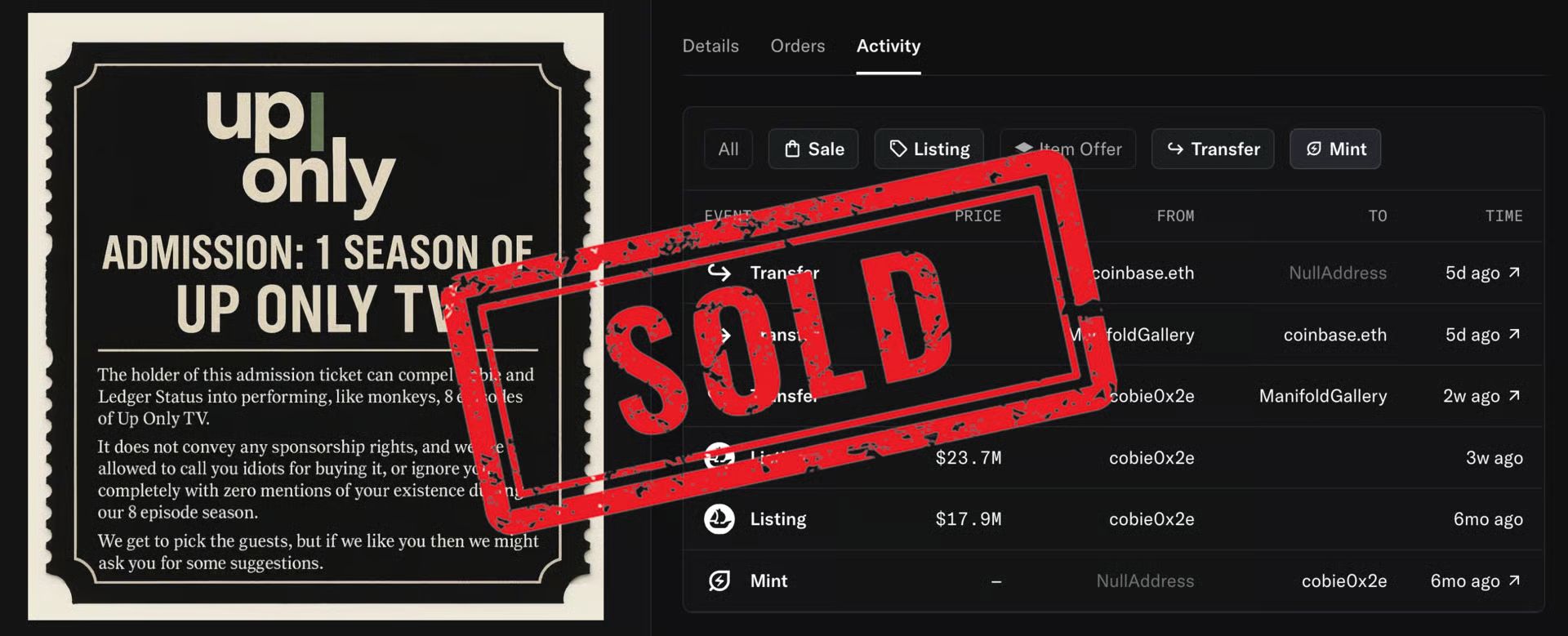Click the OpenSea icon on the $23.7M listing

[x=719, y=457]
